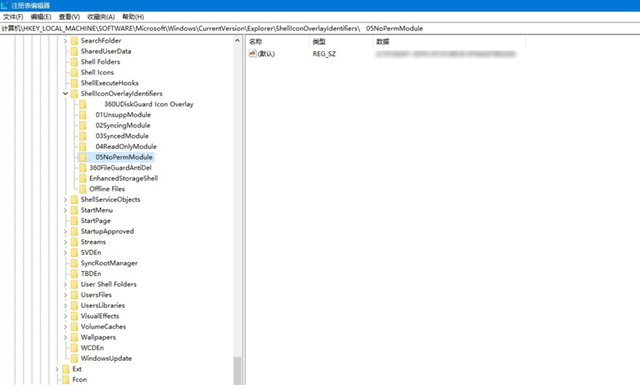Open the 编辑(E) menu
The width and height of the screenshot is (640, 385).
[41, 17]
